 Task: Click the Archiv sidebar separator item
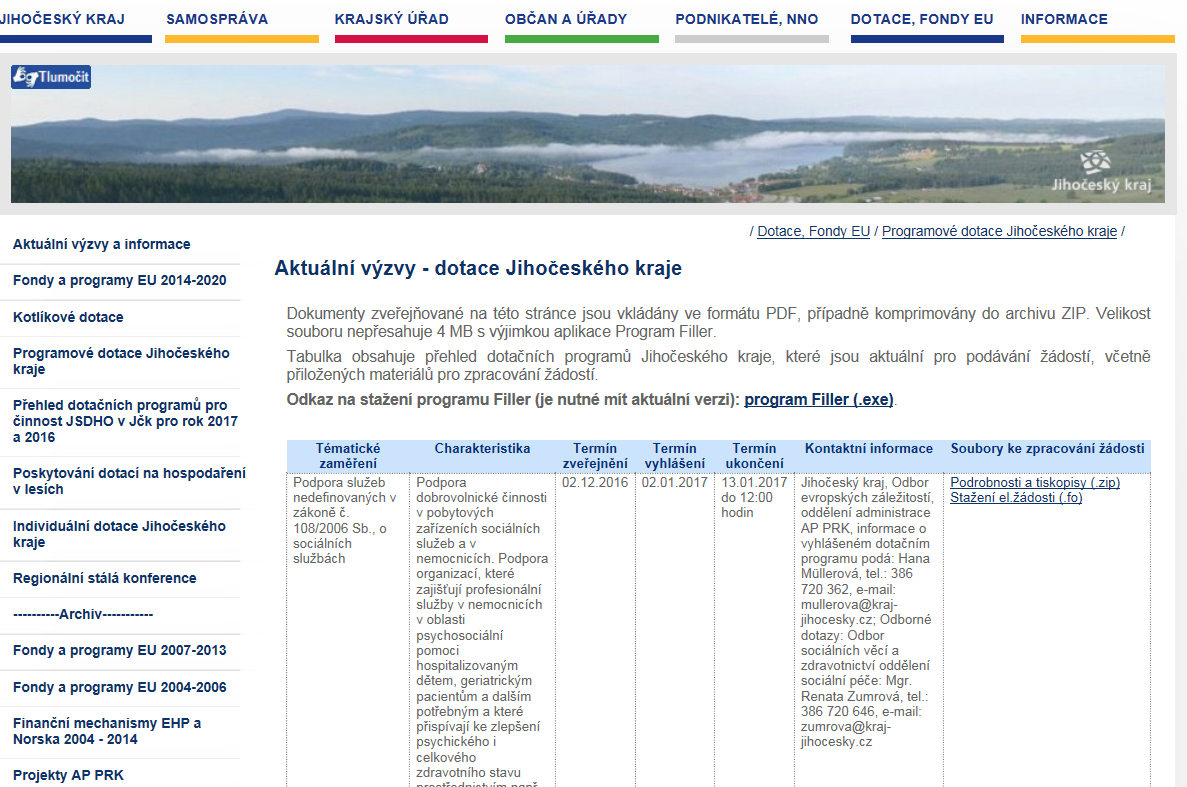click(83, 614)
